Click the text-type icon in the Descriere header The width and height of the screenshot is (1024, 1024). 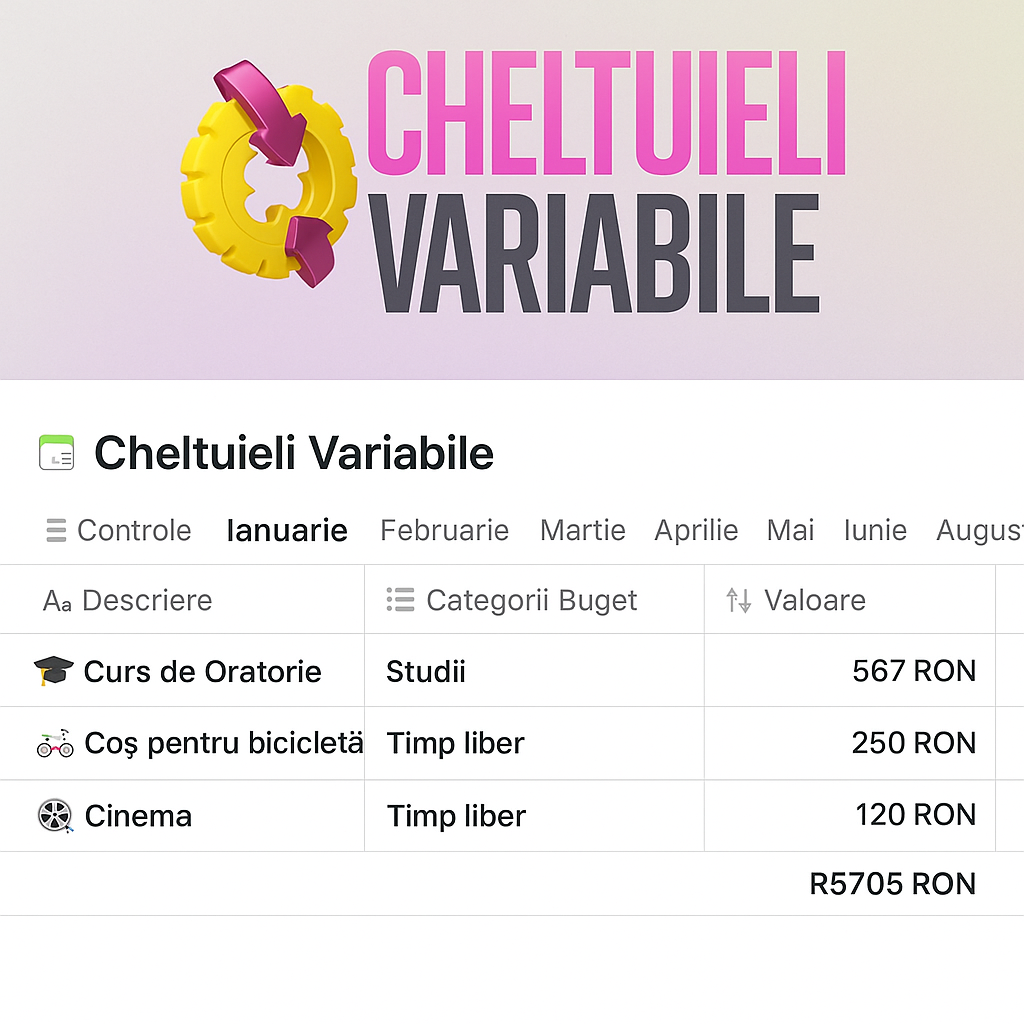57,601
